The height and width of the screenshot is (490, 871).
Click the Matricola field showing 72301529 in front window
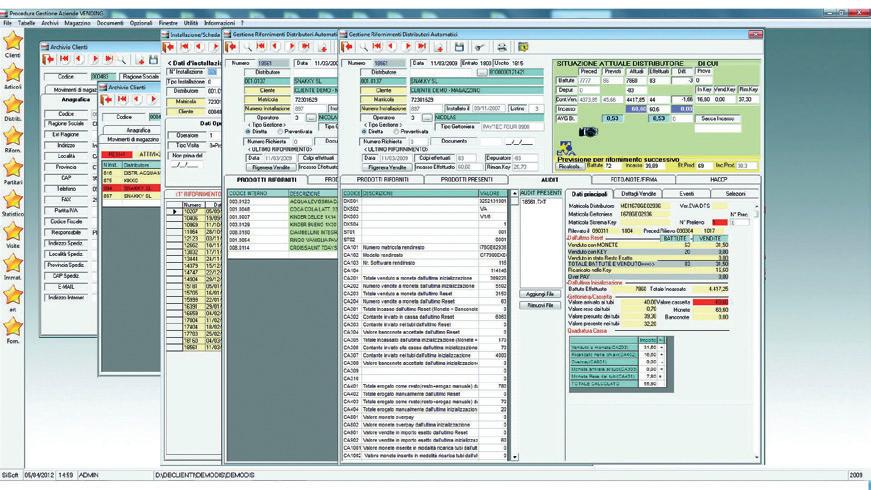click(477, 99)
